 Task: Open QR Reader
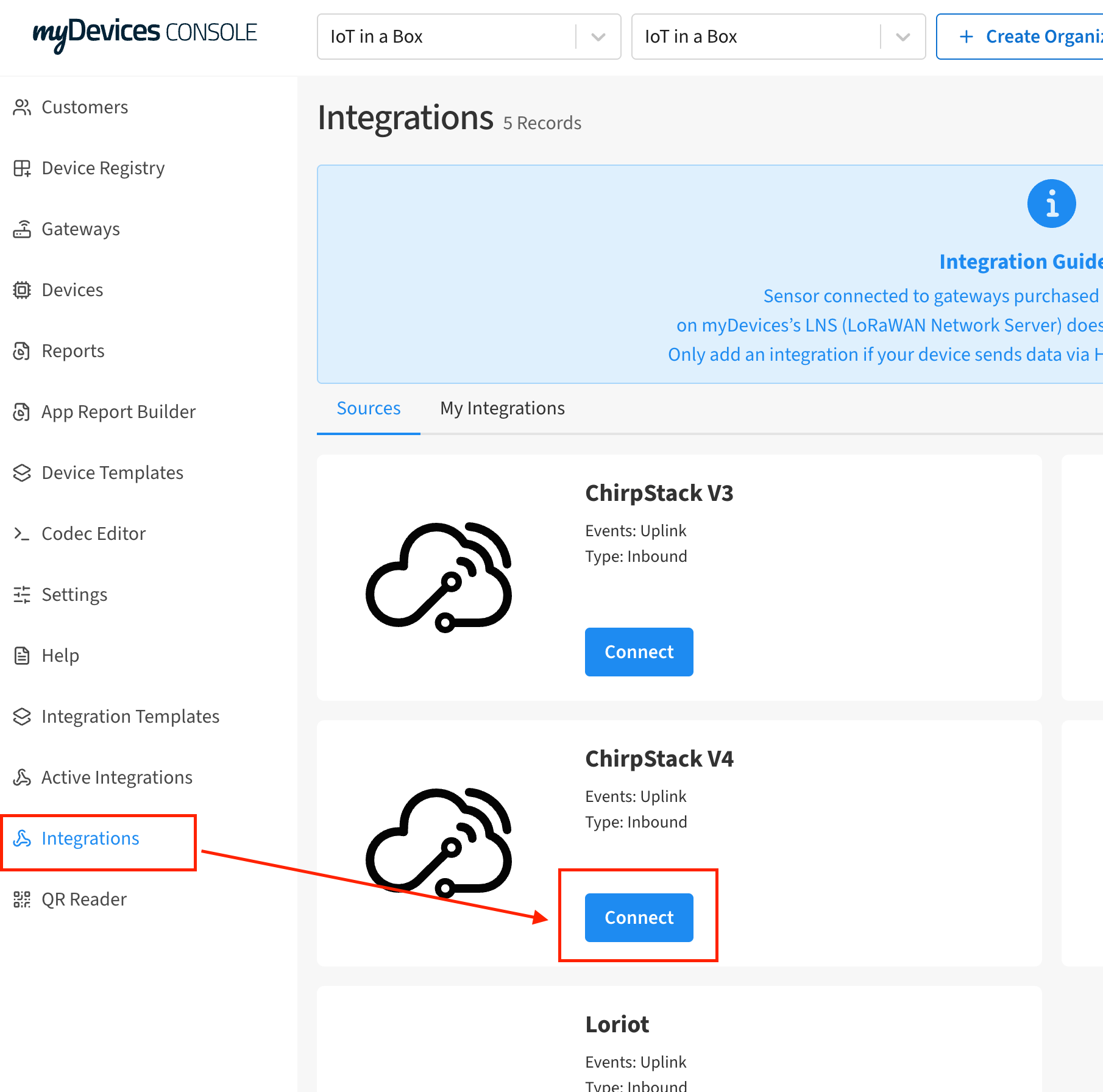pos(83,899)
